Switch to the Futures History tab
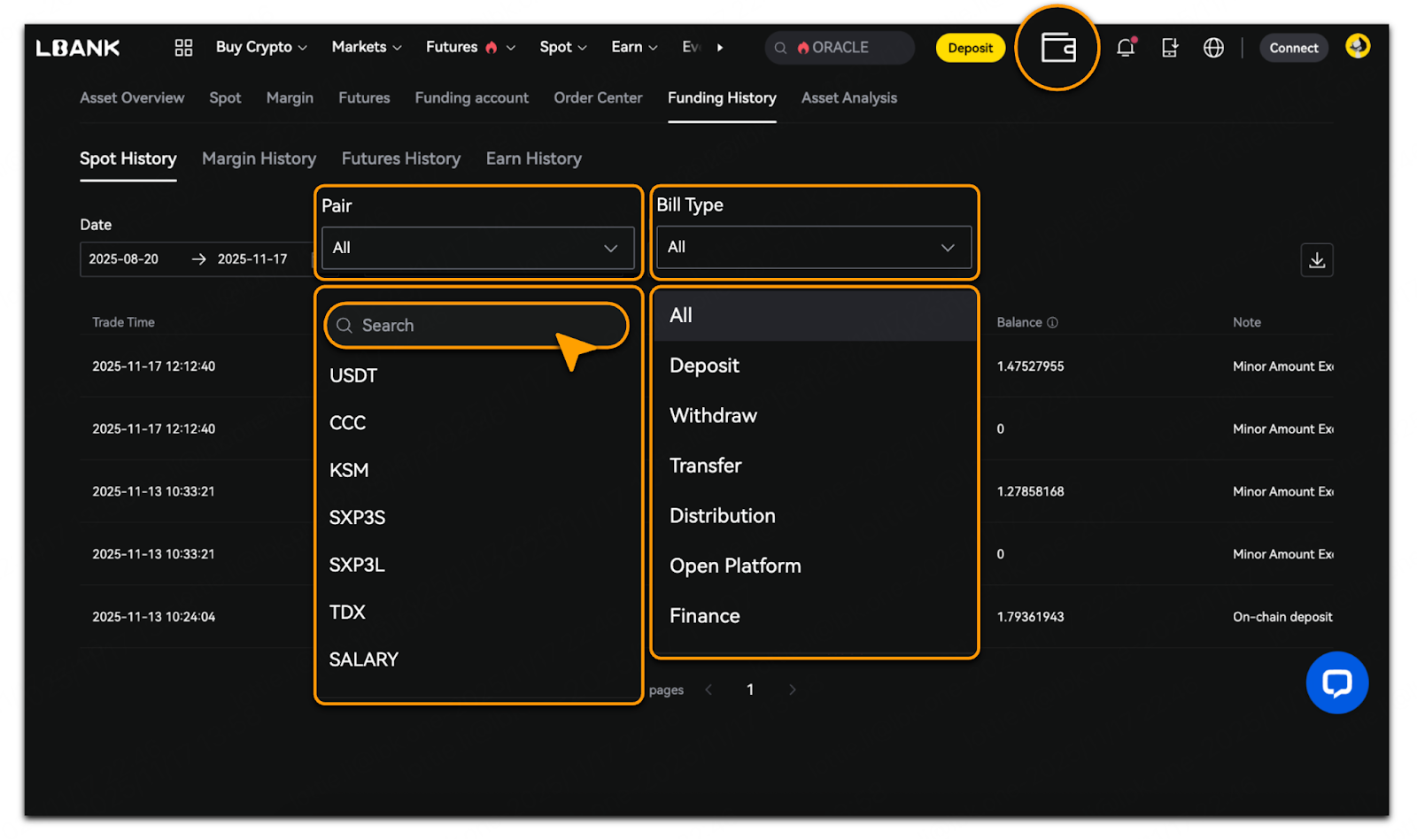The height and width of the screenshot is (840, 1417). [x=400, y=159]
